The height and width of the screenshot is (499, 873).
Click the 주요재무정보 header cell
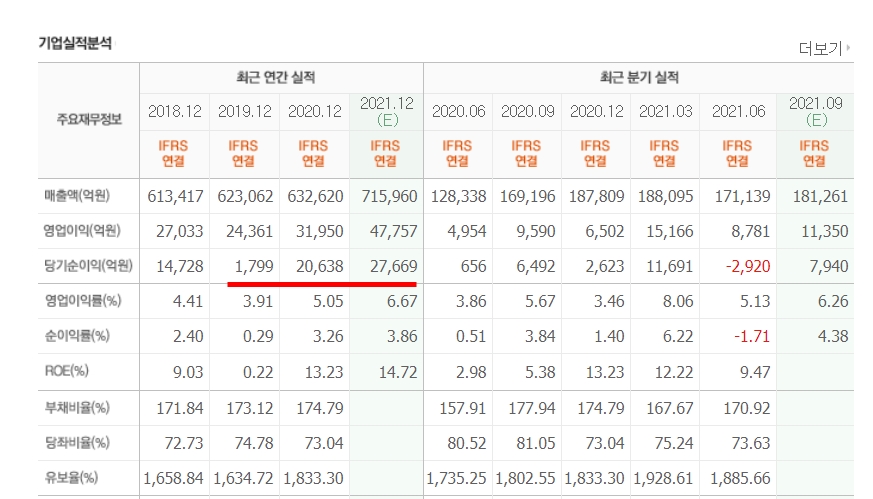coord(89,119)
